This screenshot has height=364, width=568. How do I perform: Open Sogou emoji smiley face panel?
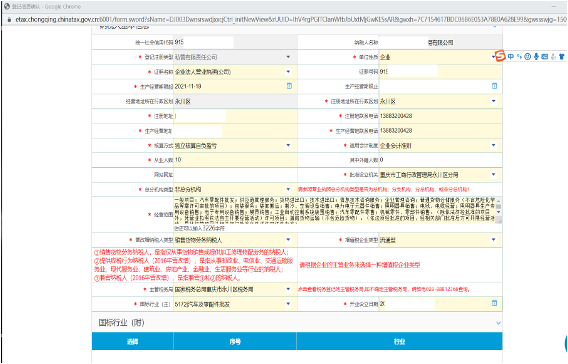pos(527,57)
